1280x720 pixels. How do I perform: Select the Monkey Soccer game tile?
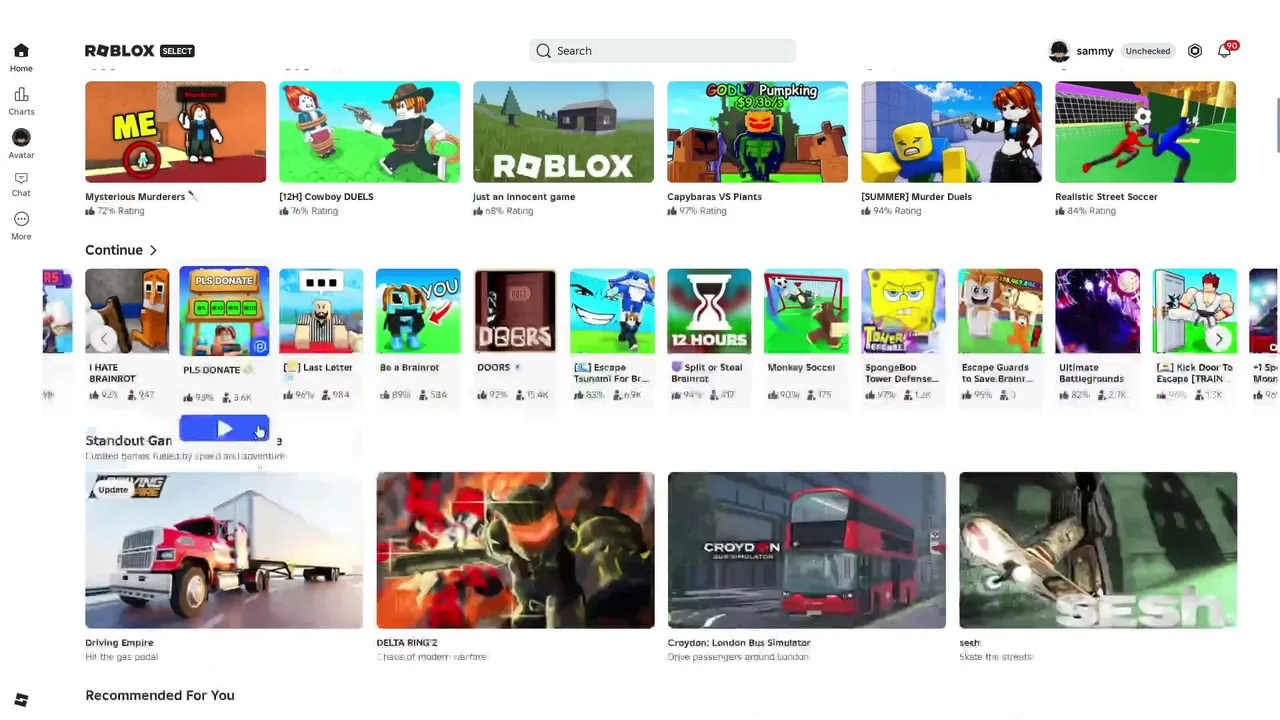pyautogui.click(x=806, y=311)
